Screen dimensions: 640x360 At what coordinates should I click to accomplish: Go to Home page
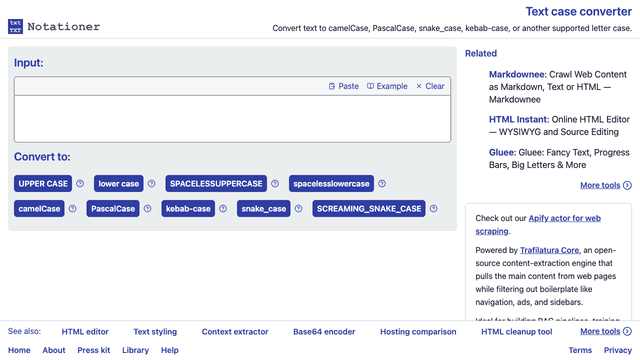coord(19,350)
